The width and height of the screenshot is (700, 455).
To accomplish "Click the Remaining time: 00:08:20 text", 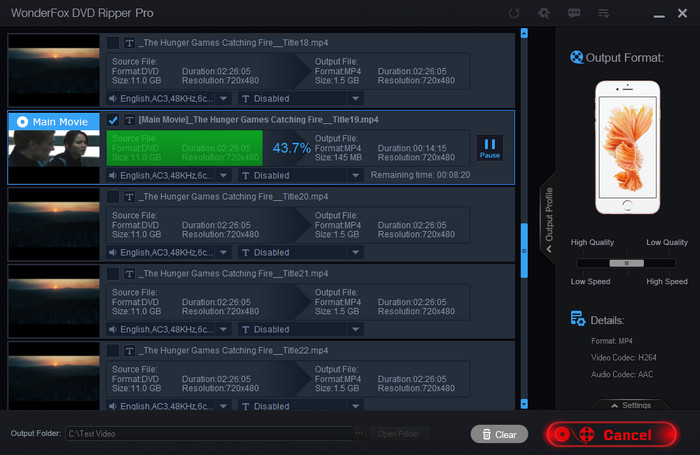I will 421,175.
